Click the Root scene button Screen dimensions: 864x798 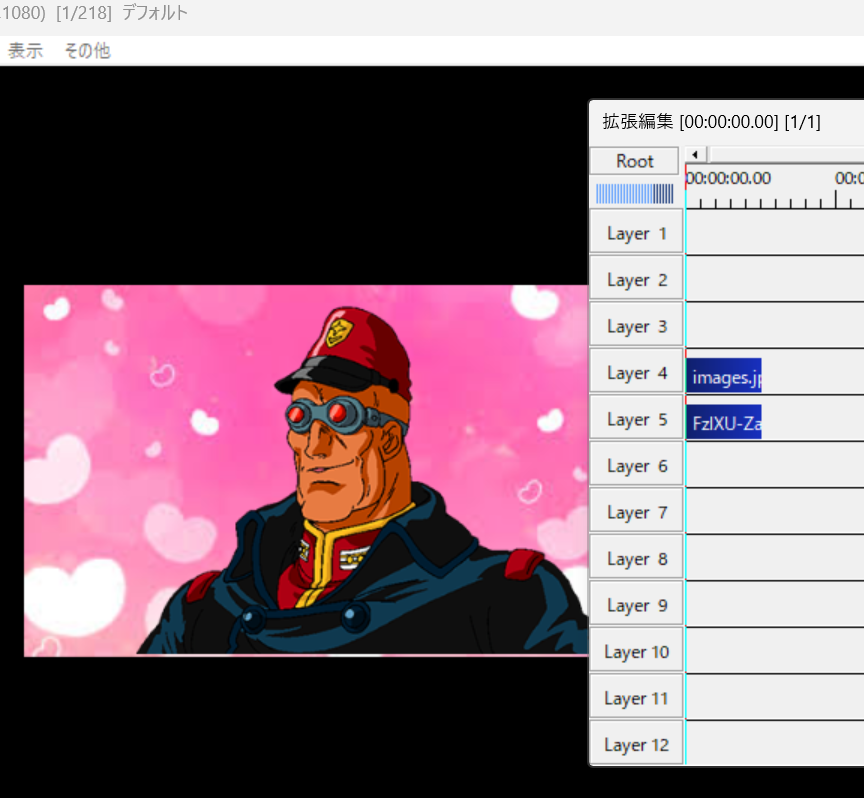point(635,161)
